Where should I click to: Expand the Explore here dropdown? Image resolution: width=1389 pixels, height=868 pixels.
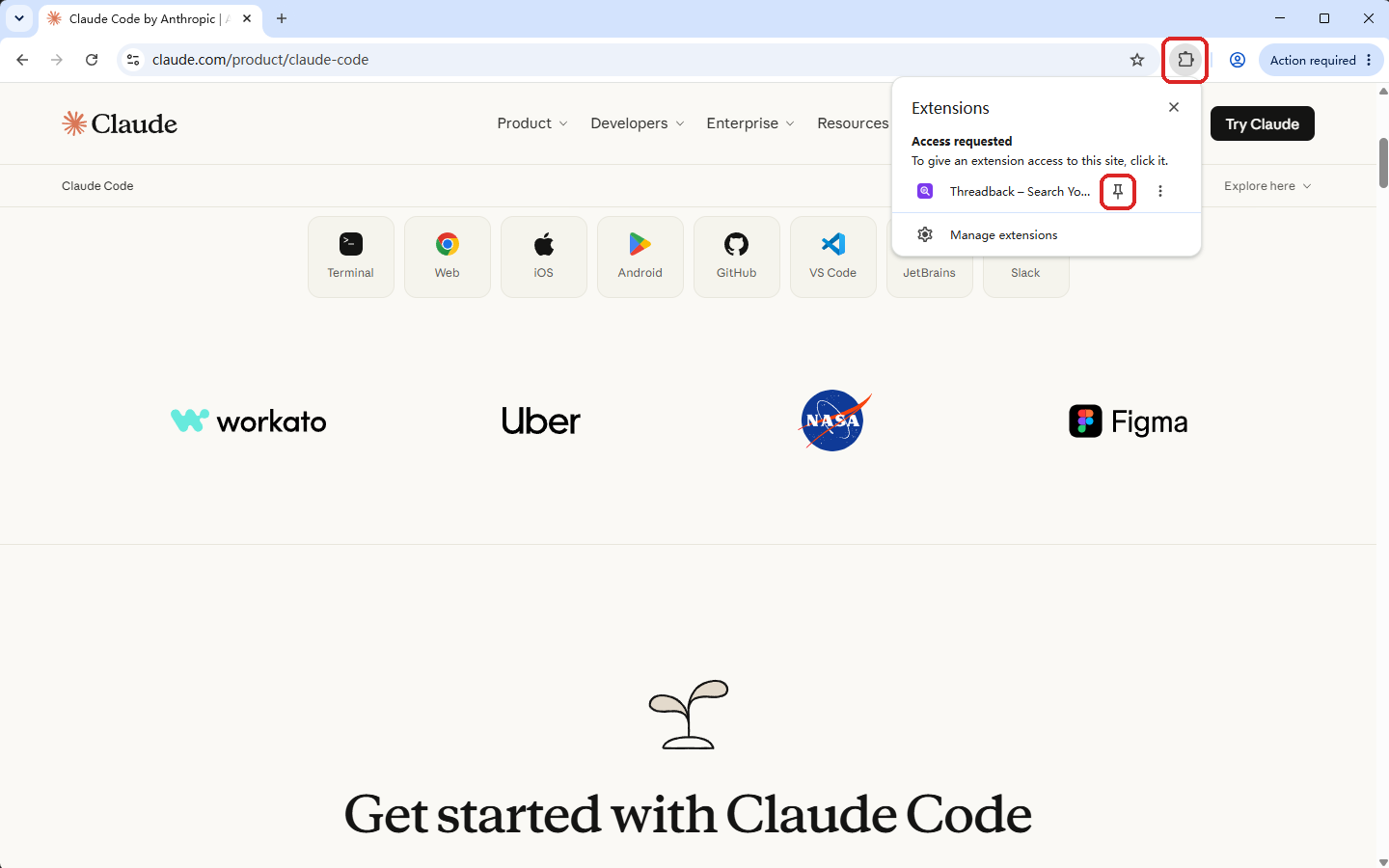pyautogui.click(x=1267, y=186)
